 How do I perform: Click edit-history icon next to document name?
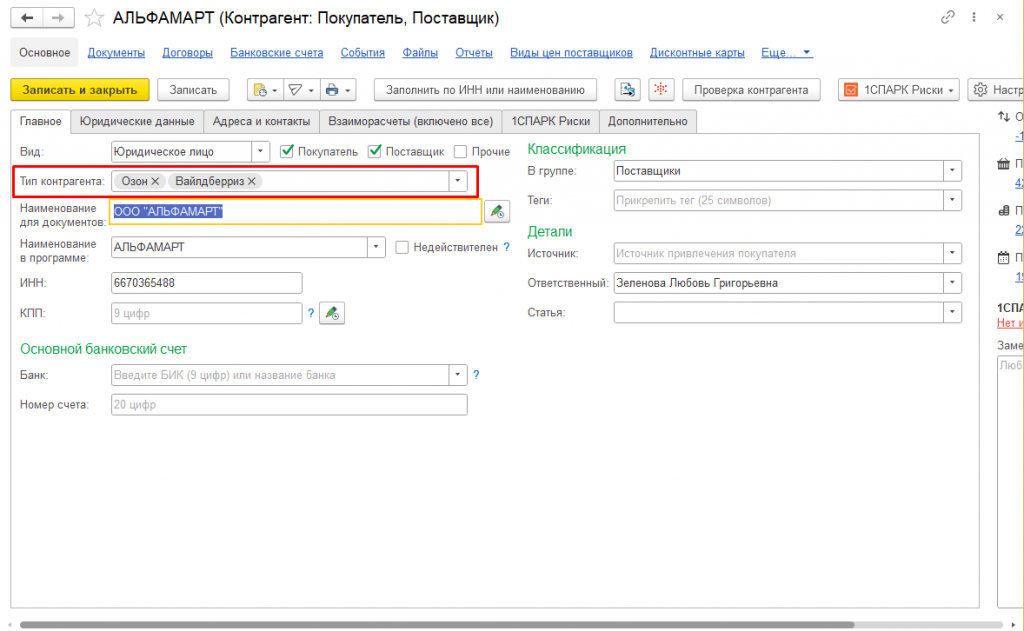point(497,212)
